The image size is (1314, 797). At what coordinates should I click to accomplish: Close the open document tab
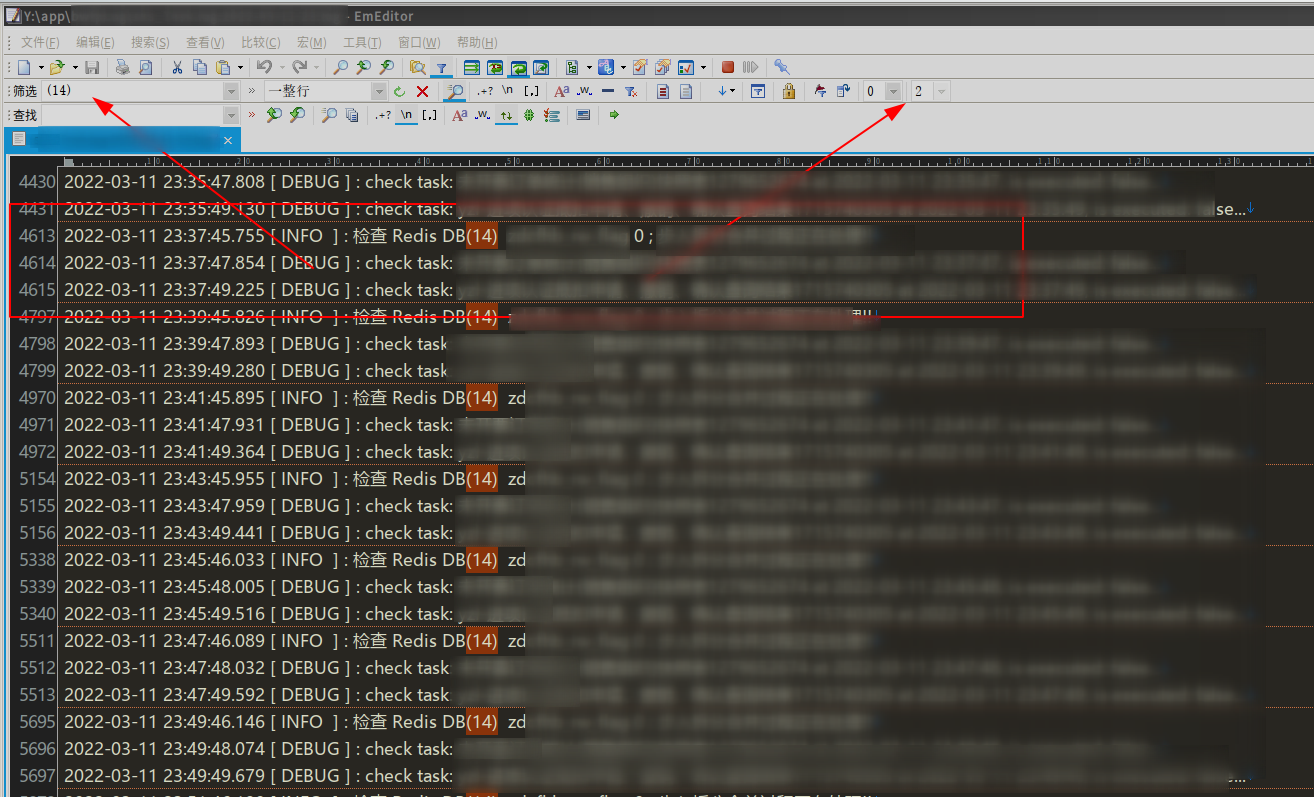(x=228, y=140)
